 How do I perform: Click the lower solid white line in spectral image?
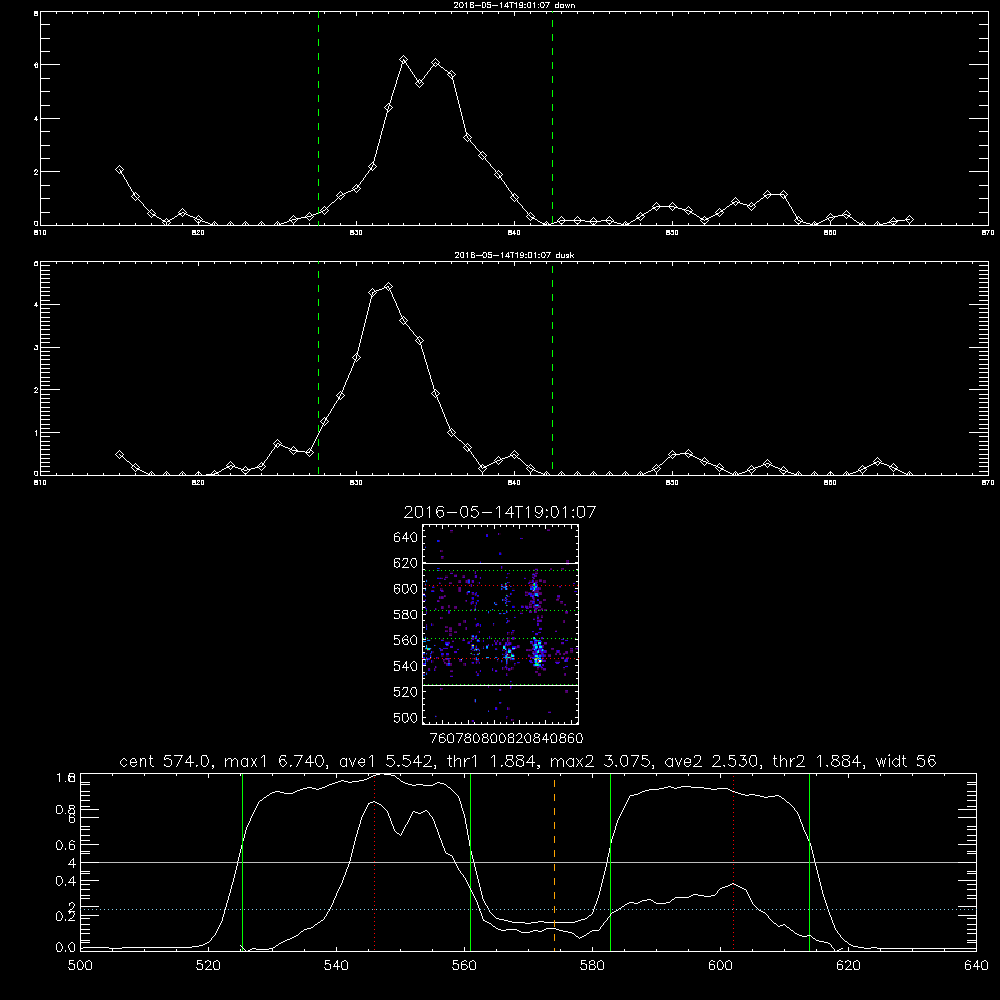coord(501,685)
